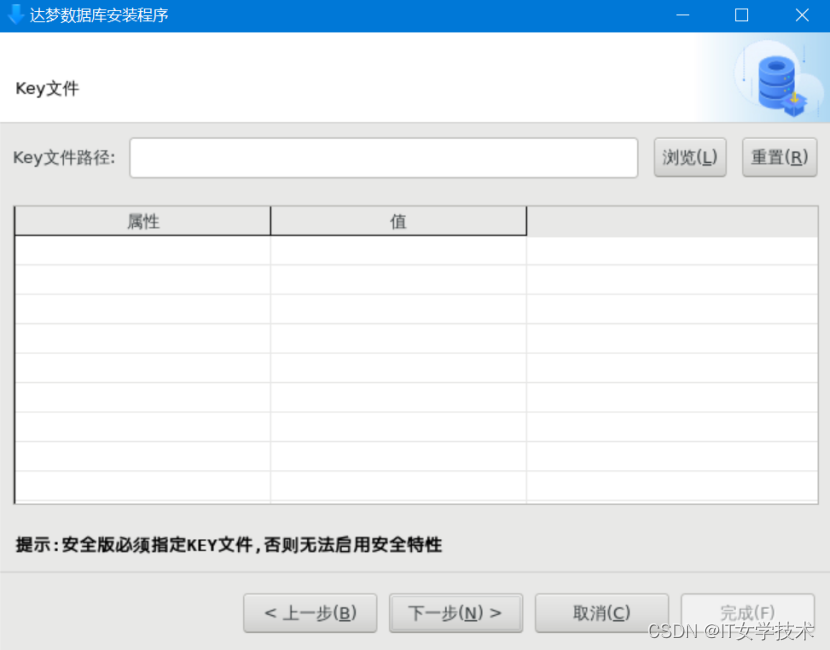Select the 属性 column header
This screenshot has height=650, width=830.
point(142,221)
